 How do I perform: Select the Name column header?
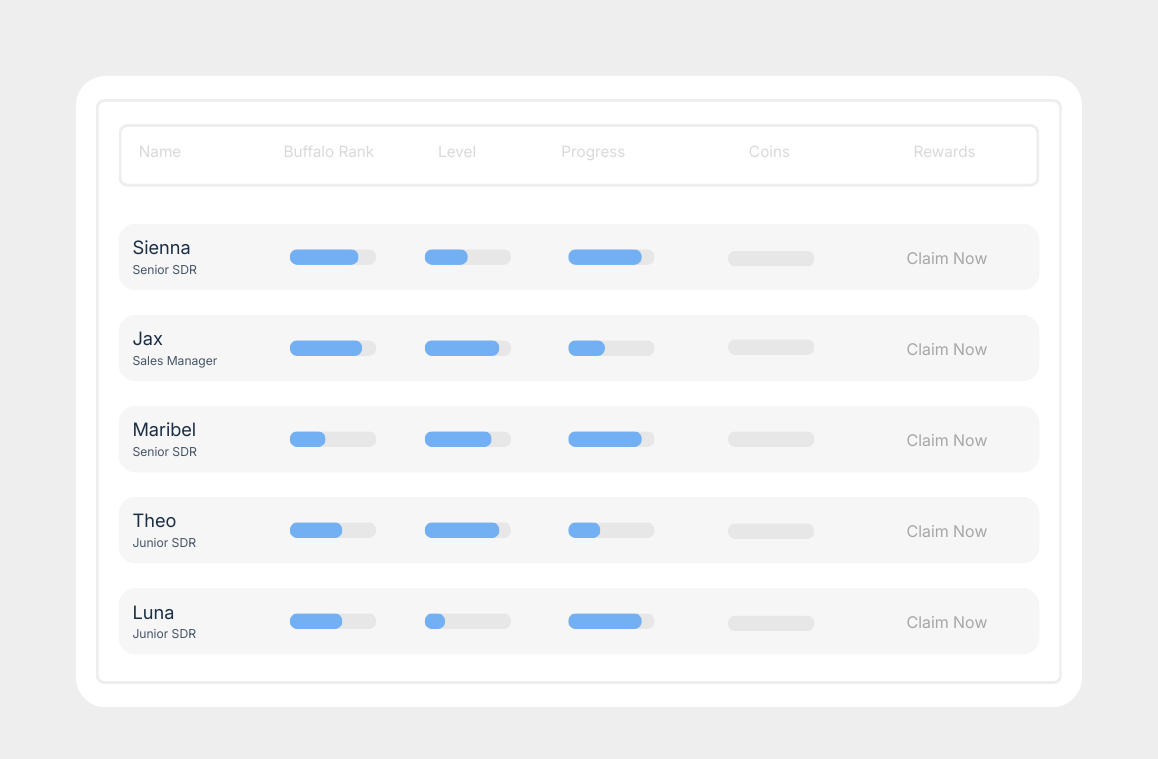pos(160,152)
